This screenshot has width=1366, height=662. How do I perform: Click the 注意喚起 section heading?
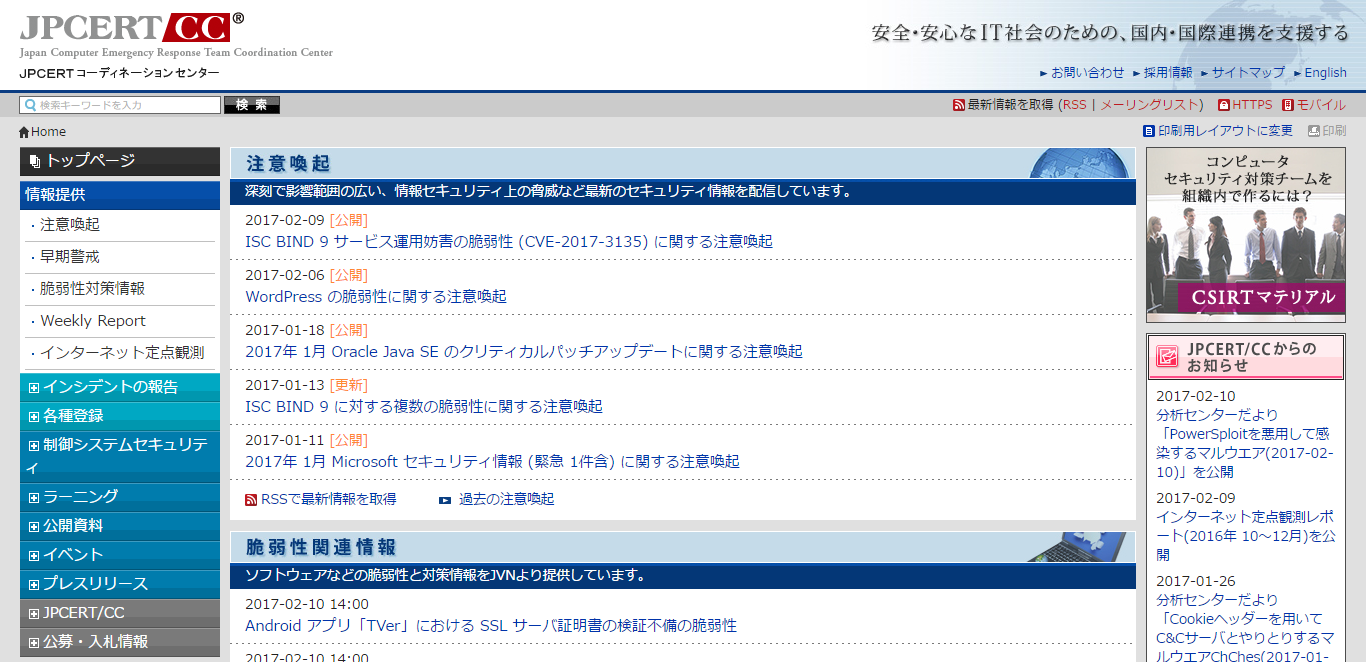[x=288, y=164]
